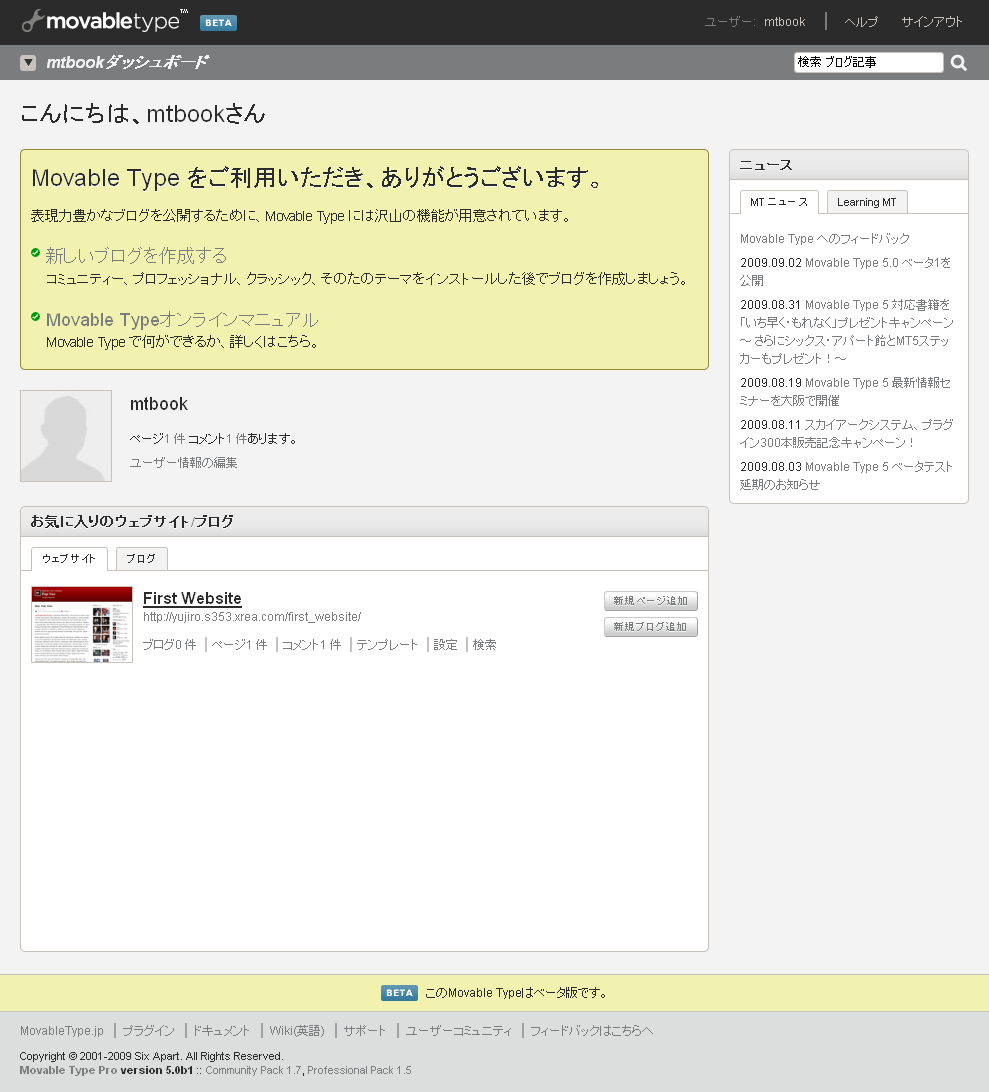
Task: Open the テンプレート link
Action: click(x=387, y=645)
